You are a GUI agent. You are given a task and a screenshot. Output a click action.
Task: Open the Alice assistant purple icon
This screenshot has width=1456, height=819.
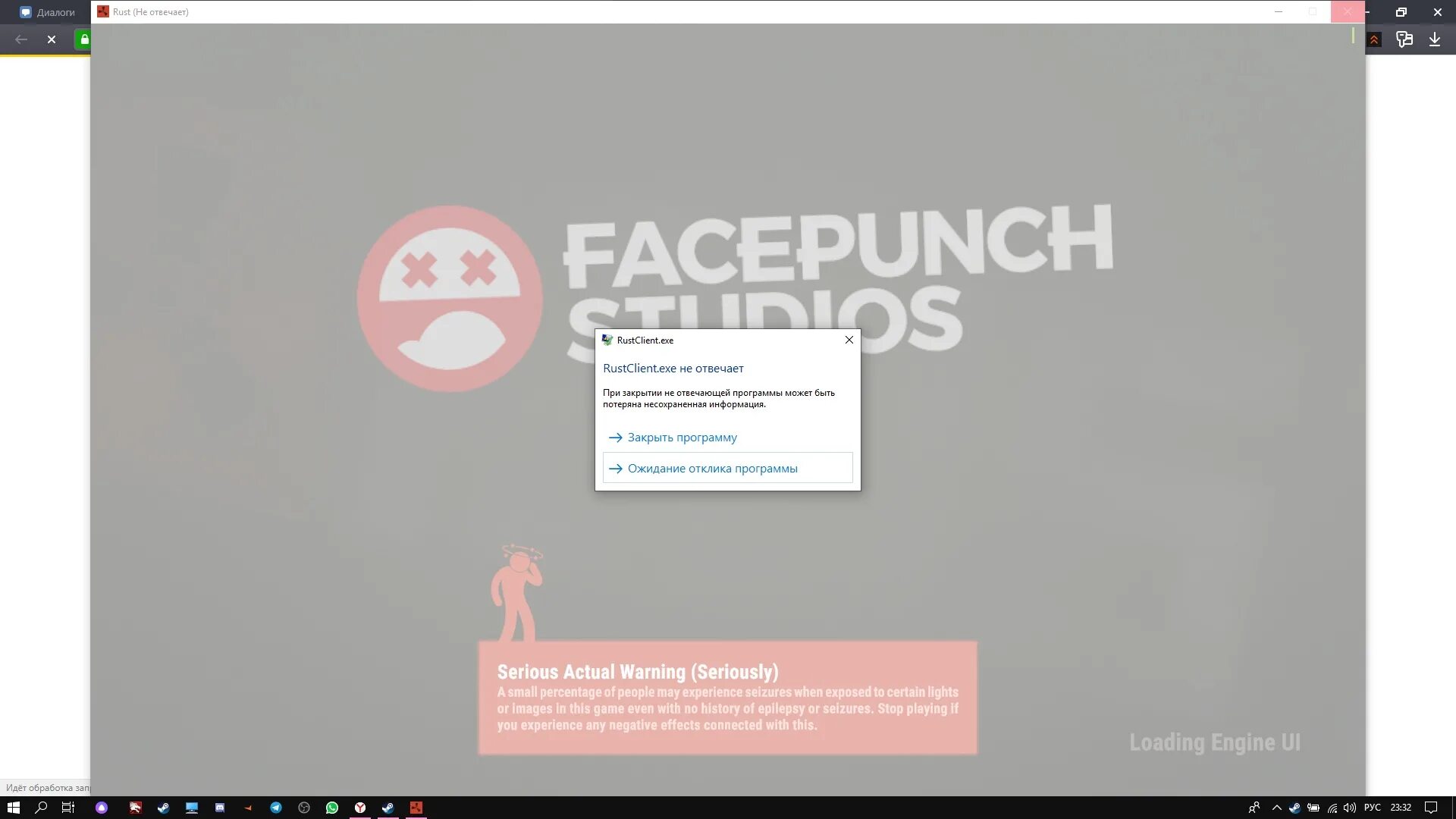pyautogui.click(x=102, y=808)
